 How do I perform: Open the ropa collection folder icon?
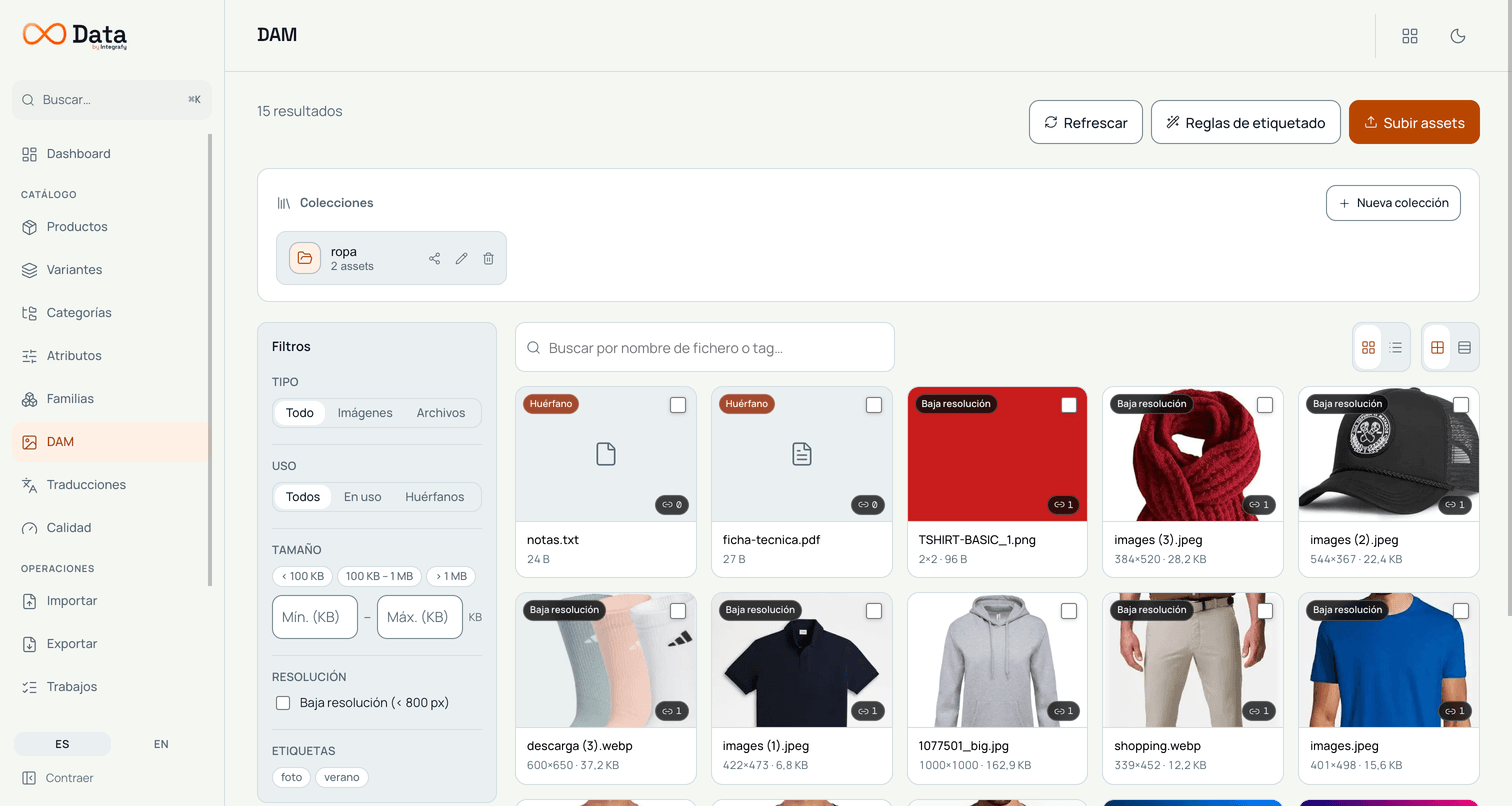click(305, 258)
